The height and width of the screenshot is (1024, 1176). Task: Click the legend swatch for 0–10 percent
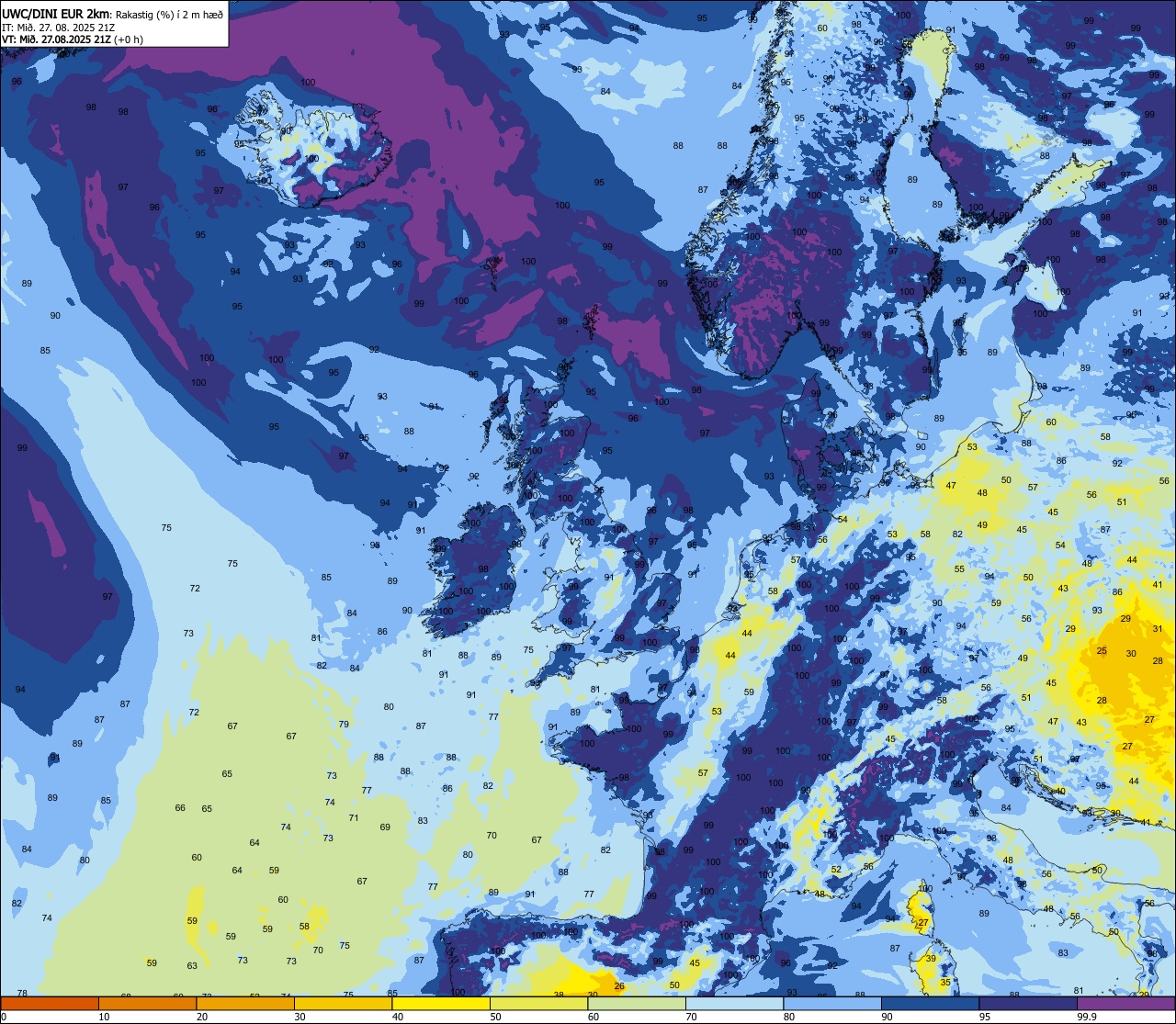pyautogui.click(x=50, y=1003)
